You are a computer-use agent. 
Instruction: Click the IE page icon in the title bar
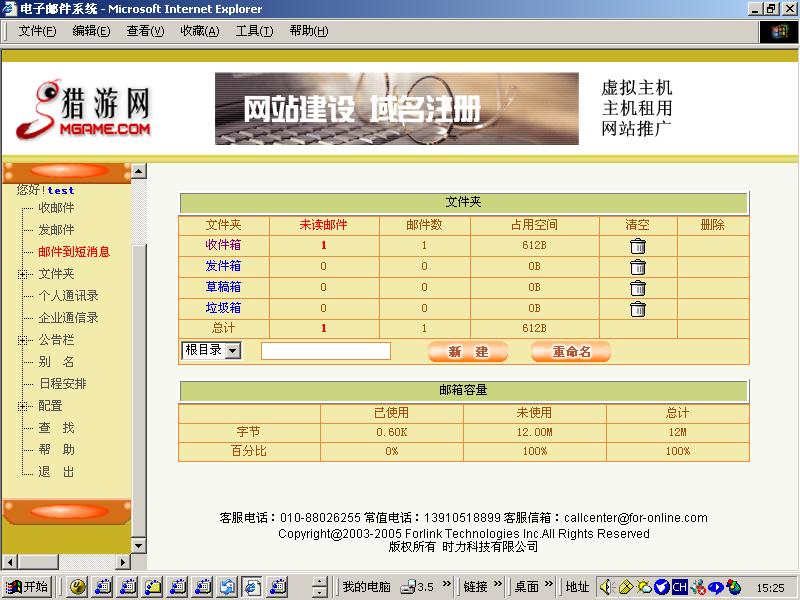9,9
